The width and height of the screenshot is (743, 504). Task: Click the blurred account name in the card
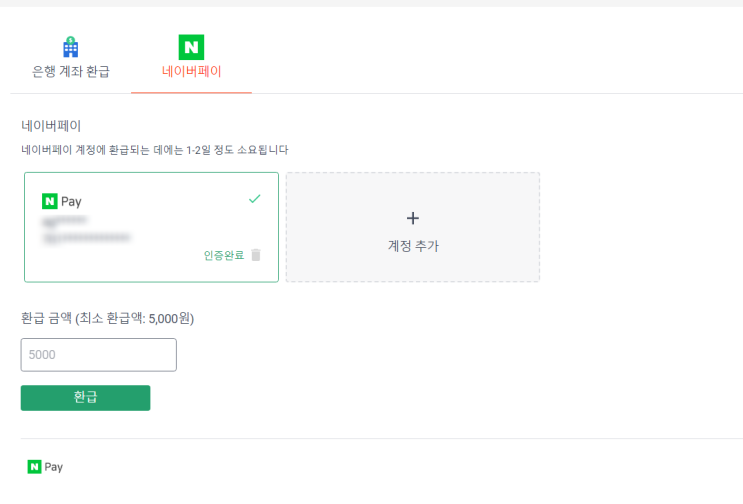point(65,220)
